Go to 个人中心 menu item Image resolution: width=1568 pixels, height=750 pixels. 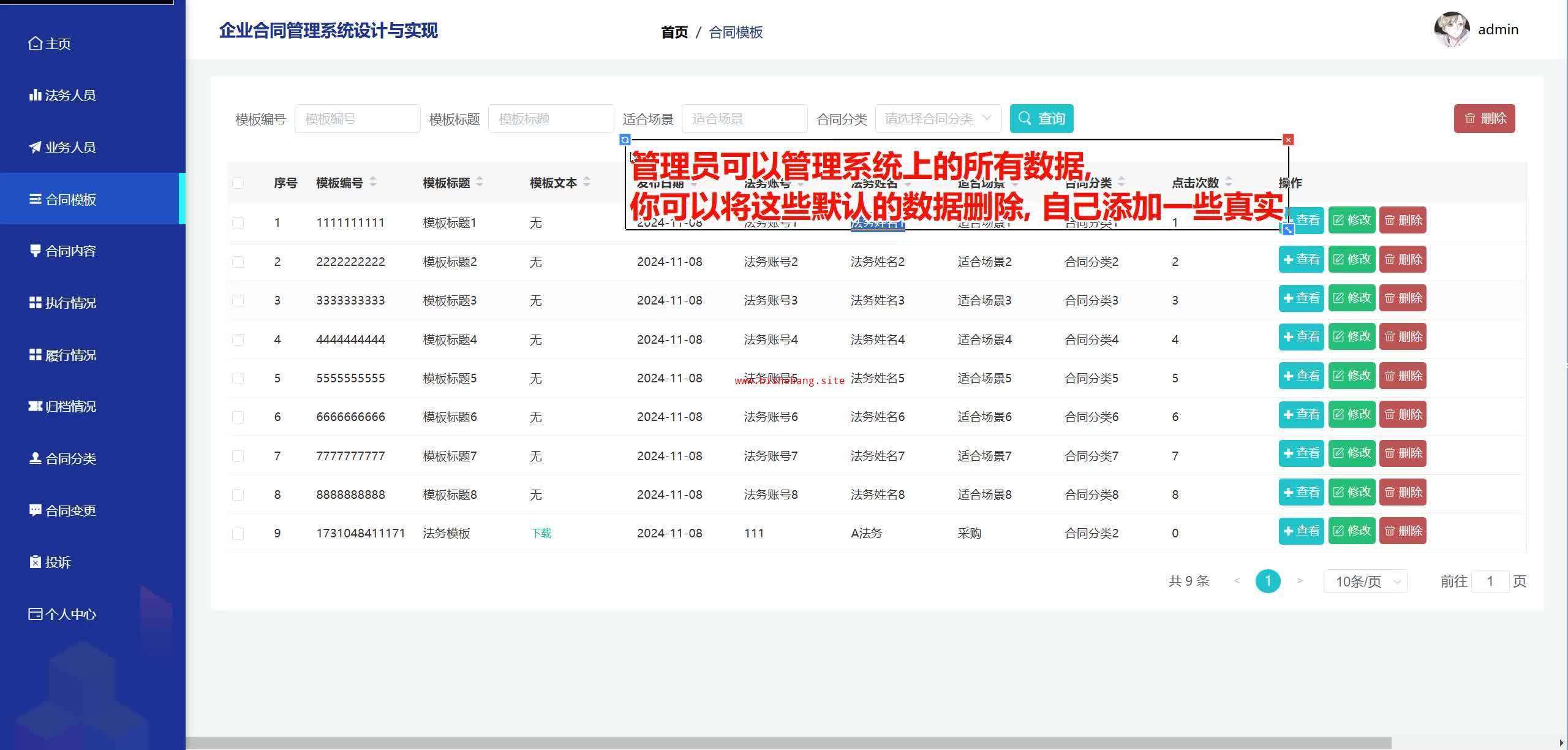click(x=70, y=614)
